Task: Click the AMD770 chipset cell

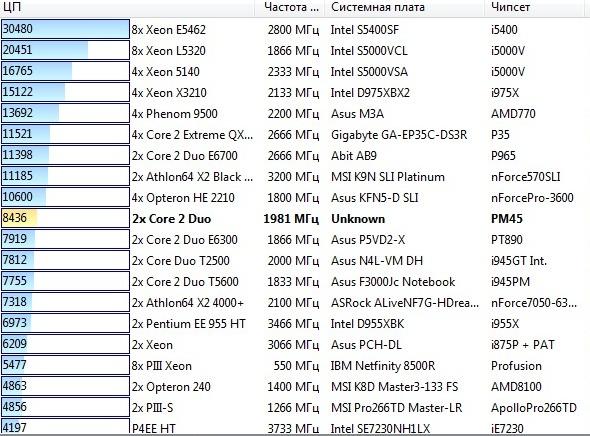Action: pyautogui.click(x=513, y=114)
